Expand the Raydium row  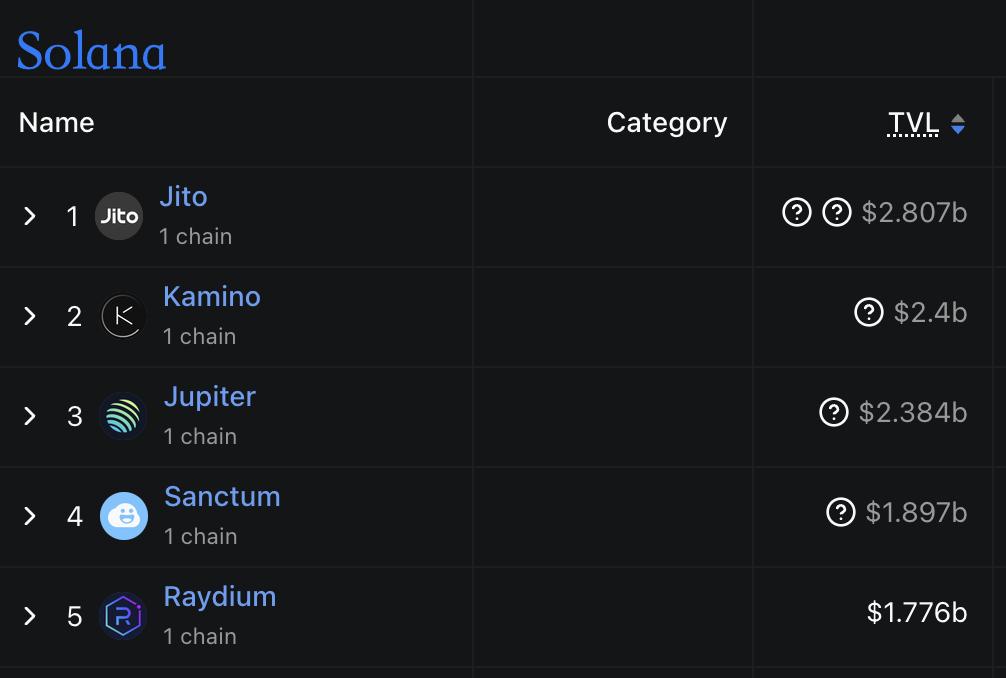[x=30, y=616]
